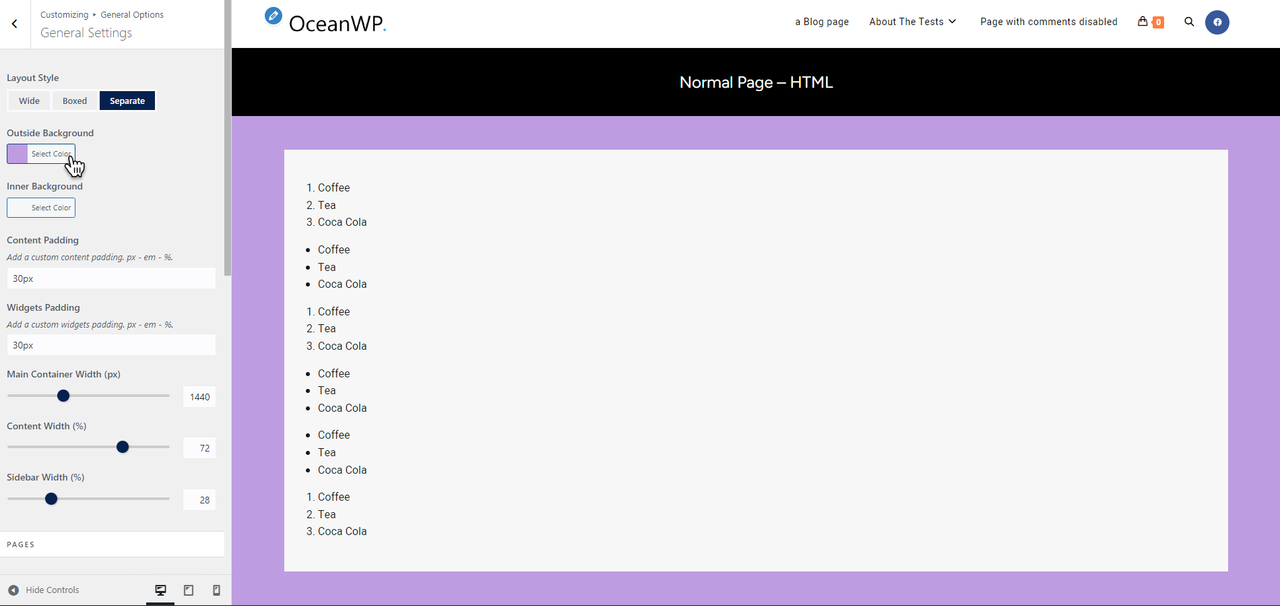Switch to tablet preview device
Screen dimensions: 1280x606
(188, 591)
